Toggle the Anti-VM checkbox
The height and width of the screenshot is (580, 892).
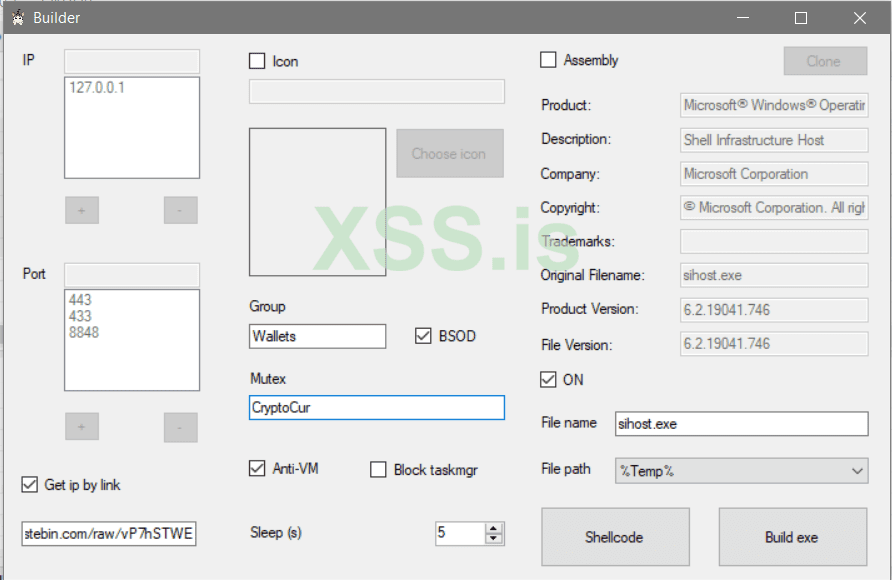click(257, 469)
